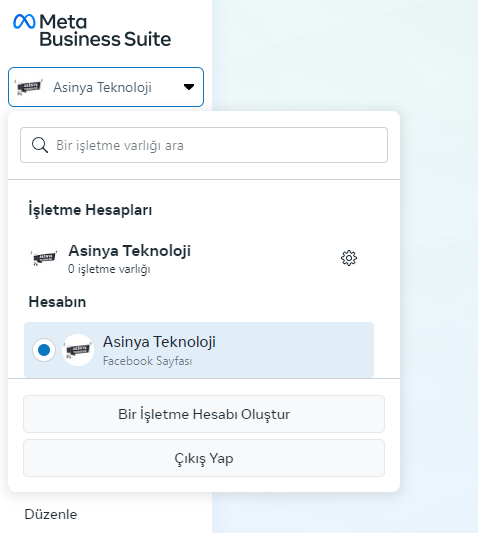Select the Asinya Teknoloji Facebook page radio button
Image resolution: width=478 pixels, height=533 pixels.
pos(44,350)
